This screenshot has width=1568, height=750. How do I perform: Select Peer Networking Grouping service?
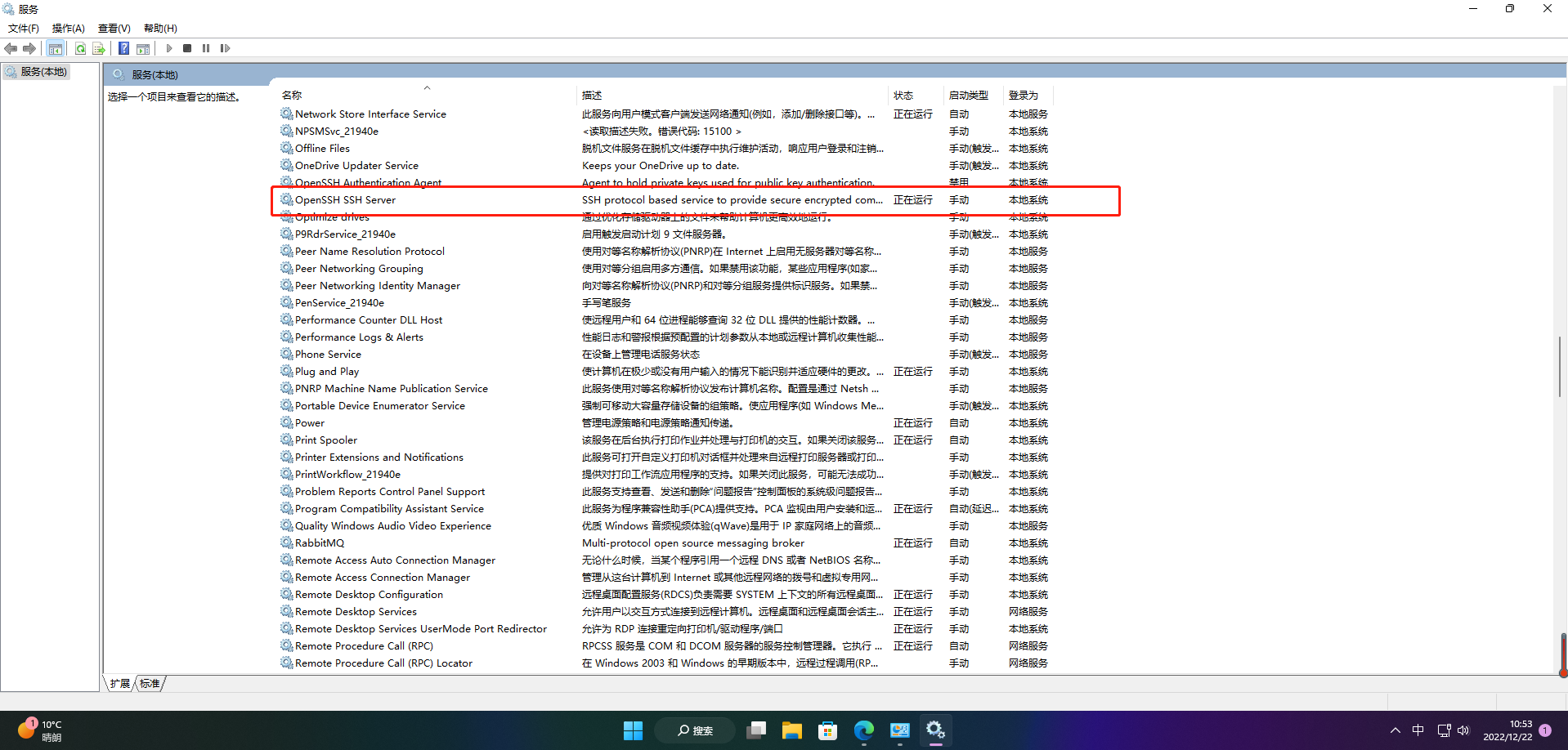pos(665,268)
